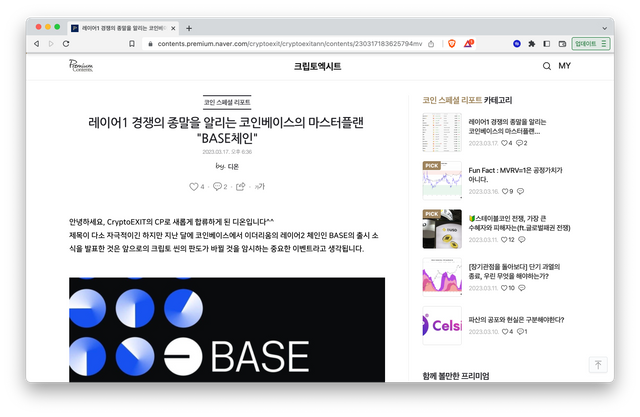Click heart icon on 파산의 공포와 item
This screenshot has height=417, width=640.
point(505,332)
